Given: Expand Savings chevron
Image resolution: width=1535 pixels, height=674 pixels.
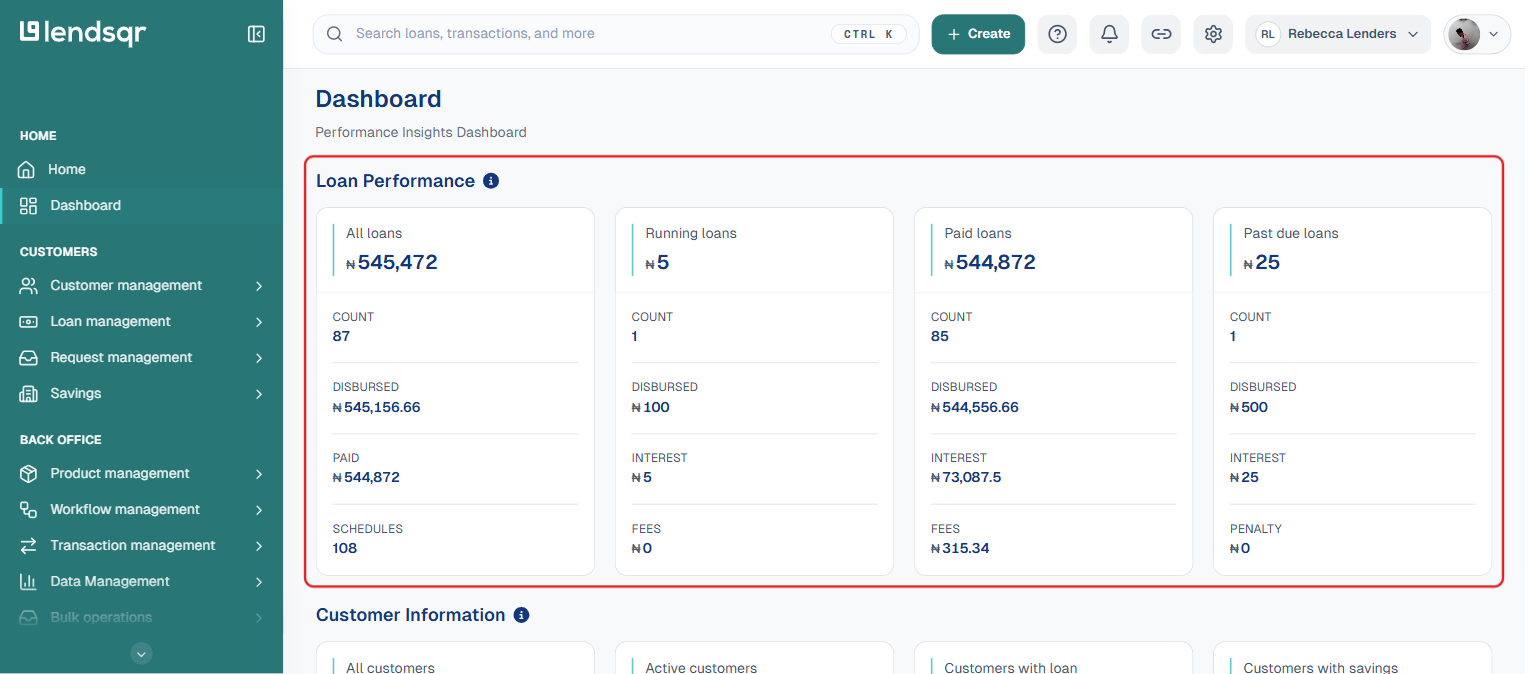Looking at the screenshot, I should click(259, 394).
